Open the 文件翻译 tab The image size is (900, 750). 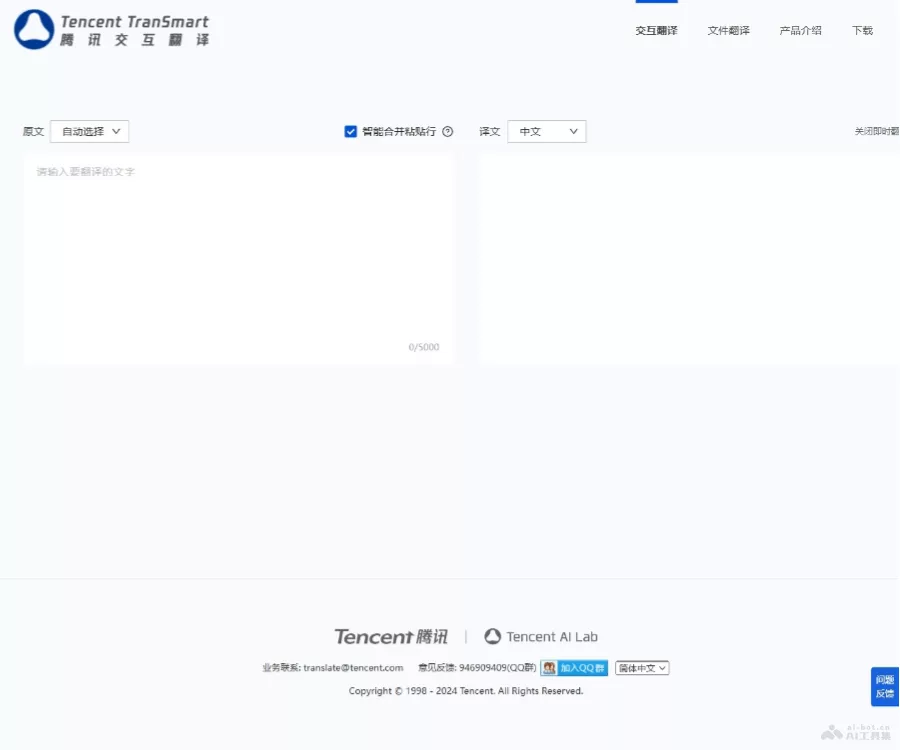tap(728, 30)
